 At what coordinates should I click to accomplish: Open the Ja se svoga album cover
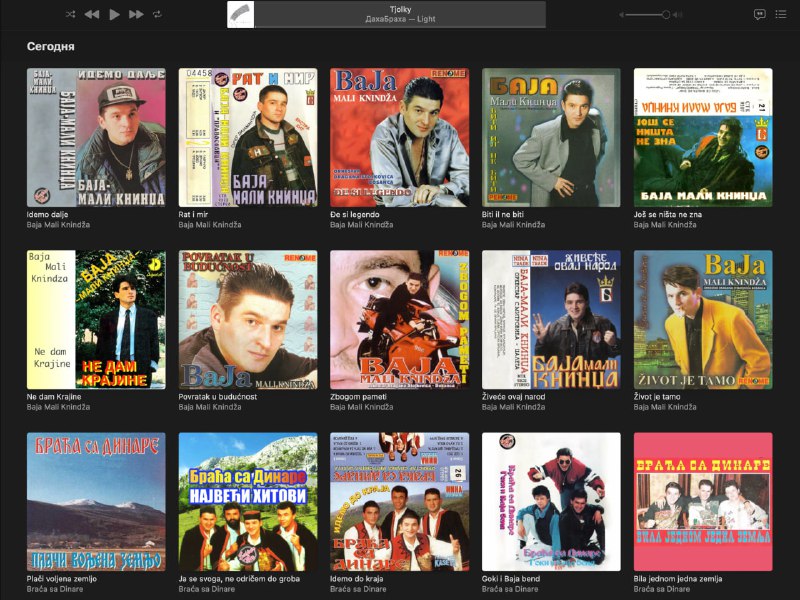point(248,502)
